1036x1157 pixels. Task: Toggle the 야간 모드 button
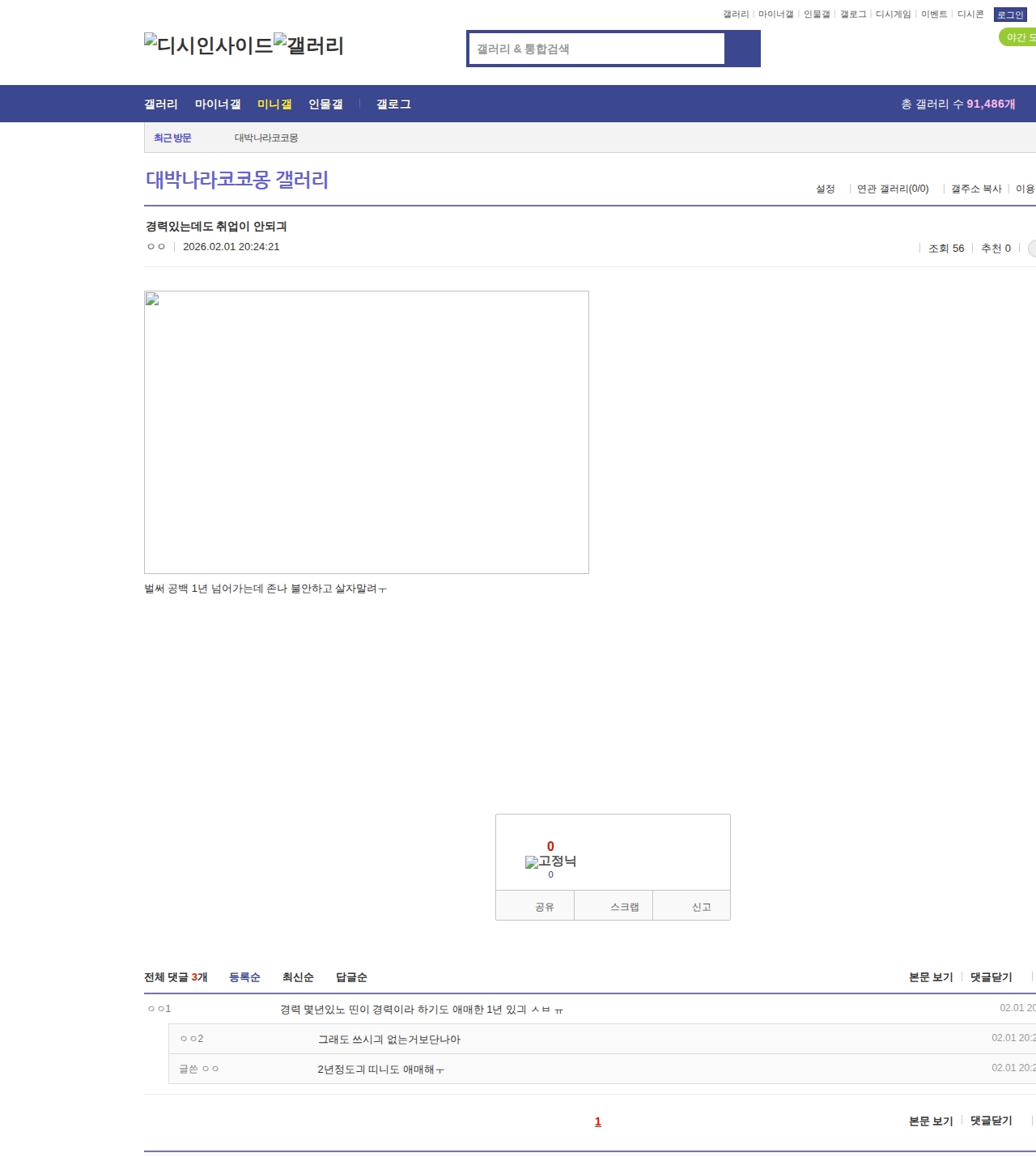coord(1018,37)
